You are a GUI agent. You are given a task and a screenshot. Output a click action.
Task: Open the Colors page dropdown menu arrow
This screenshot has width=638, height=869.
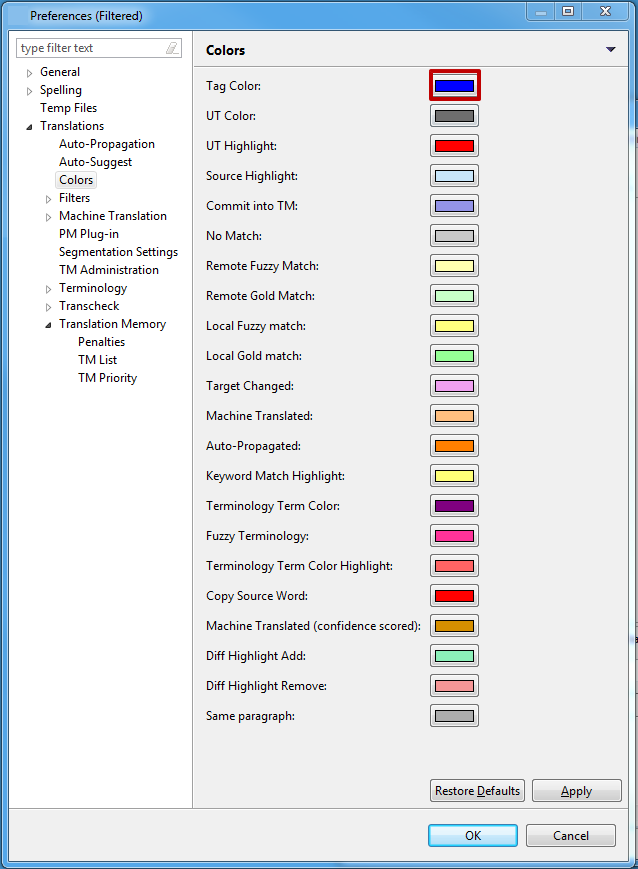[x=610, y=50]
